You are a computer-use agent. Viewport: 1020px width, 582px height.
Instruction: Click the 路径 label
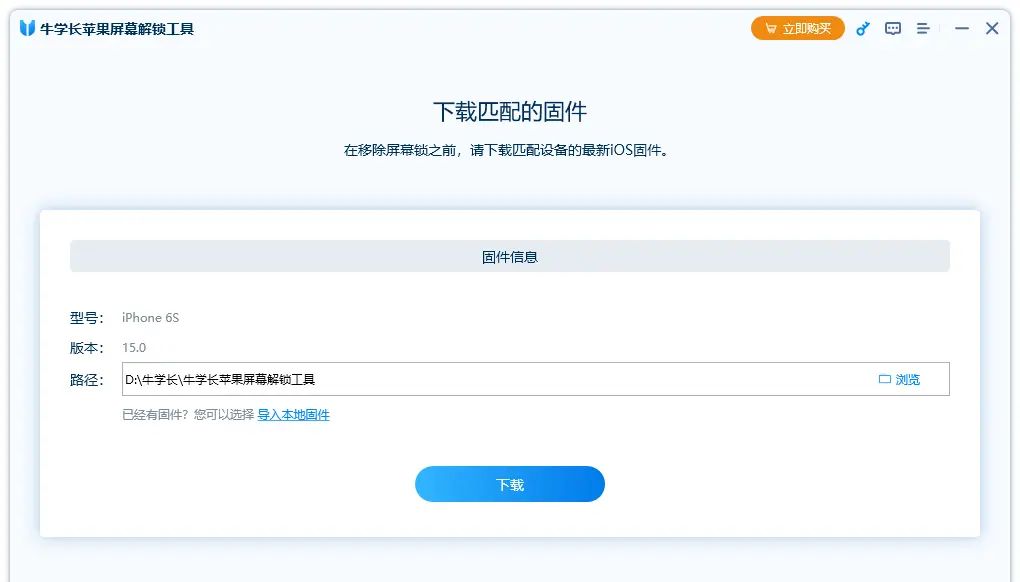click(x=87, y=380)
